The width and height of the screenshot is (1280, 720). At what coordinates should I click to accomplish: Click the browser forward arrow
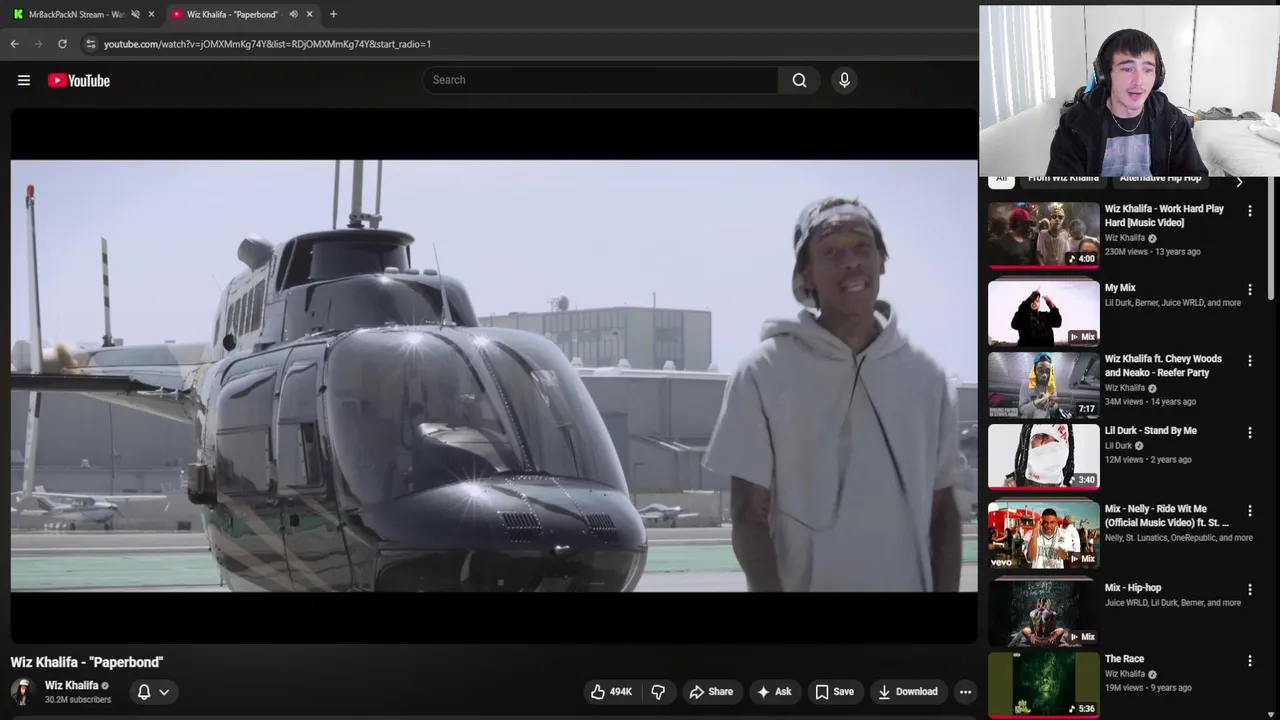[x=38, y=44]
